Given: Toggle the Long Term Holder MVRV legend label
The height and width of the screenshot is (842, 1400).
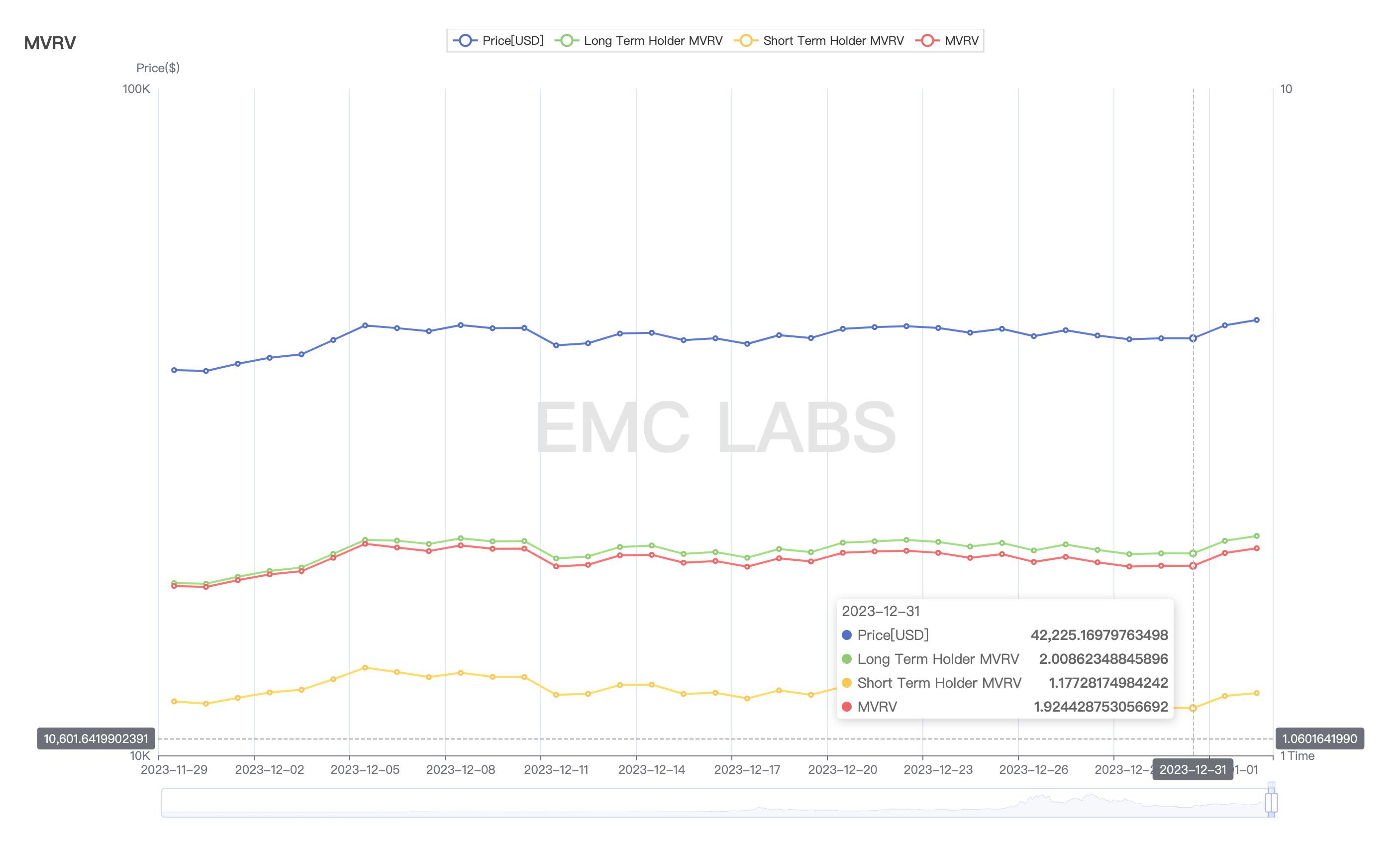Looking at the screenshot, I should pos(652,40).
